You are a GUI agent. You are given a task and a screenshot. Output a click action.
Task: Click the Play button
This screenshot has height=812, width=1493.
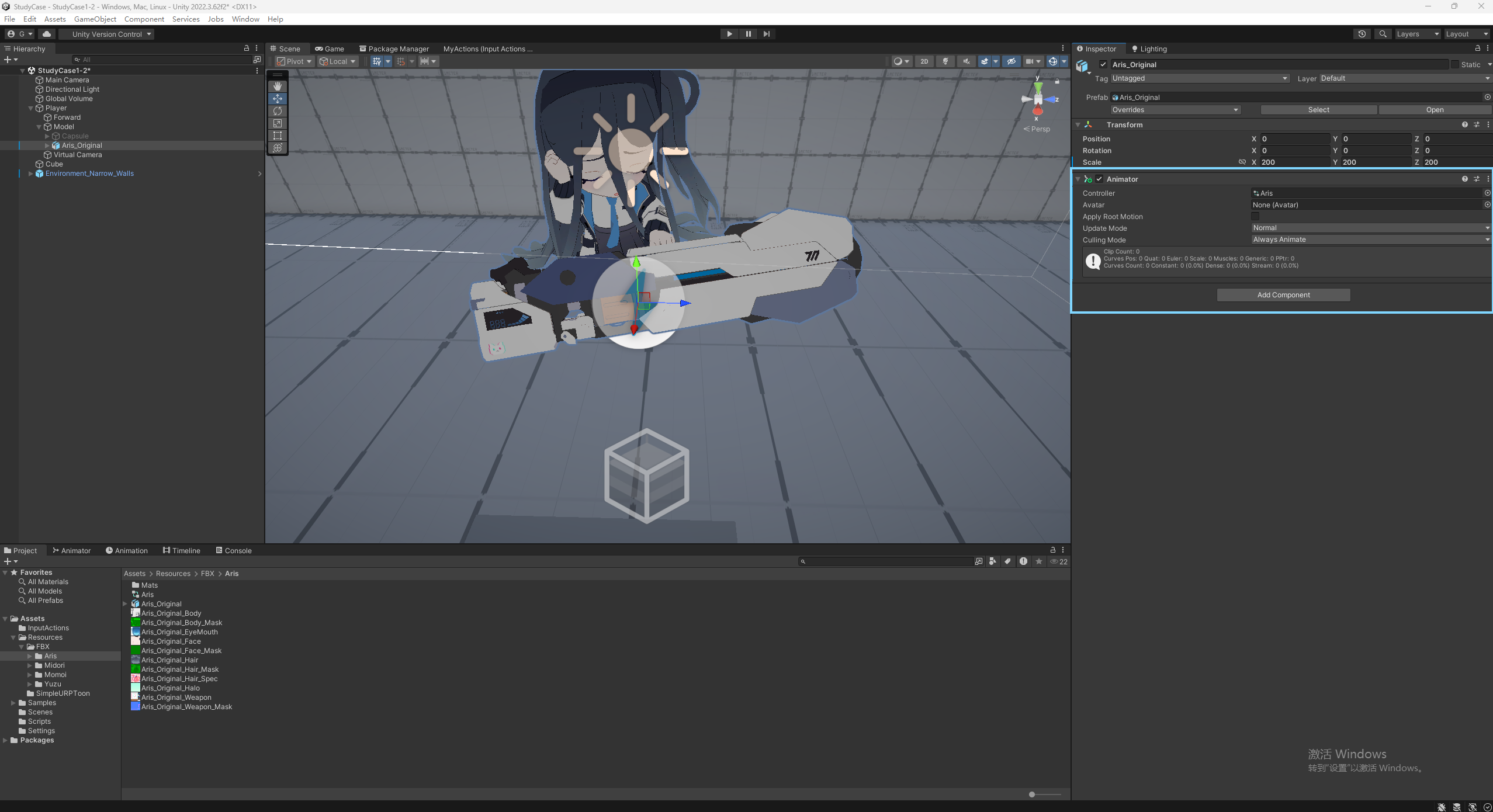pyautogui.click(x=729, y=34)
